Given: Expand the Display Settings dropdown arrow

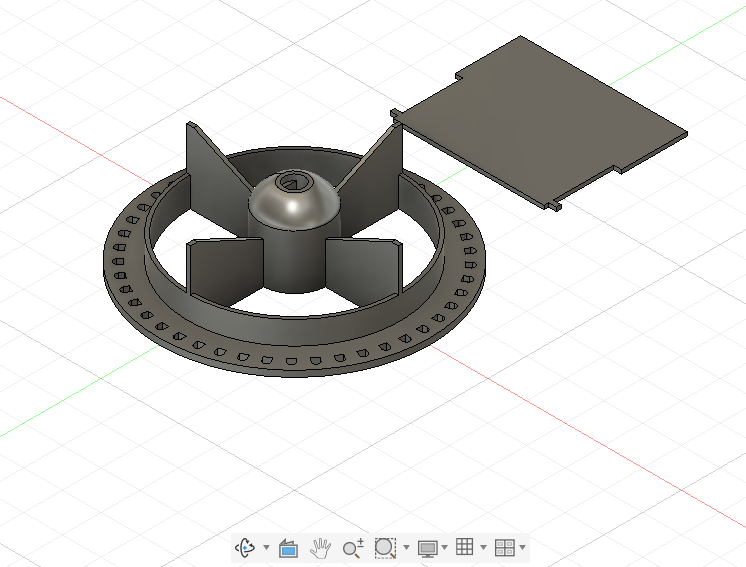Looking at the screenshot, I should 444,547.
